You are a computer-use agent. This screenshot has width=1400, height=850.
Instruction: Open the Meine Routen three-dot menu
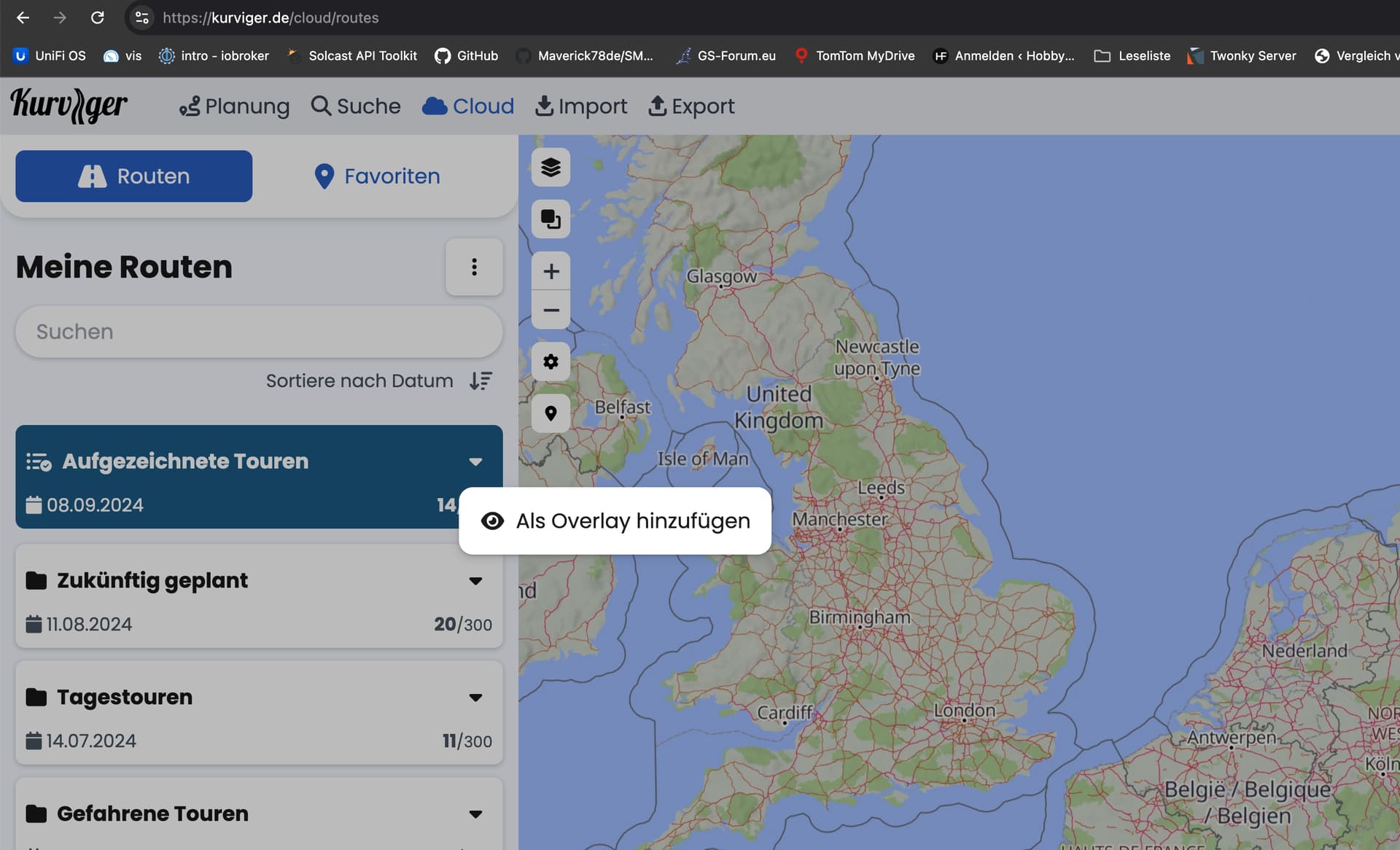[x=474, y=267]
